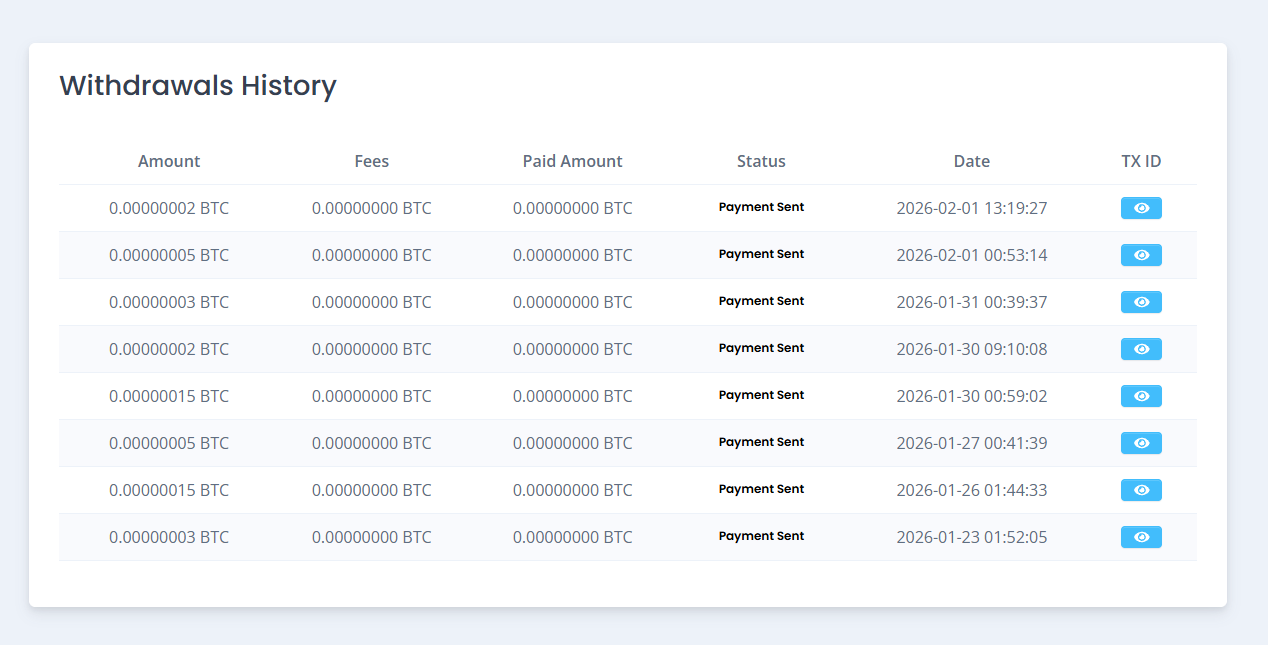Viewport: 1268px width, 645px height.
Task: Show transaction ID for 2026-01-31 00:39:37 withdrawal
Action: point(1141,302)
